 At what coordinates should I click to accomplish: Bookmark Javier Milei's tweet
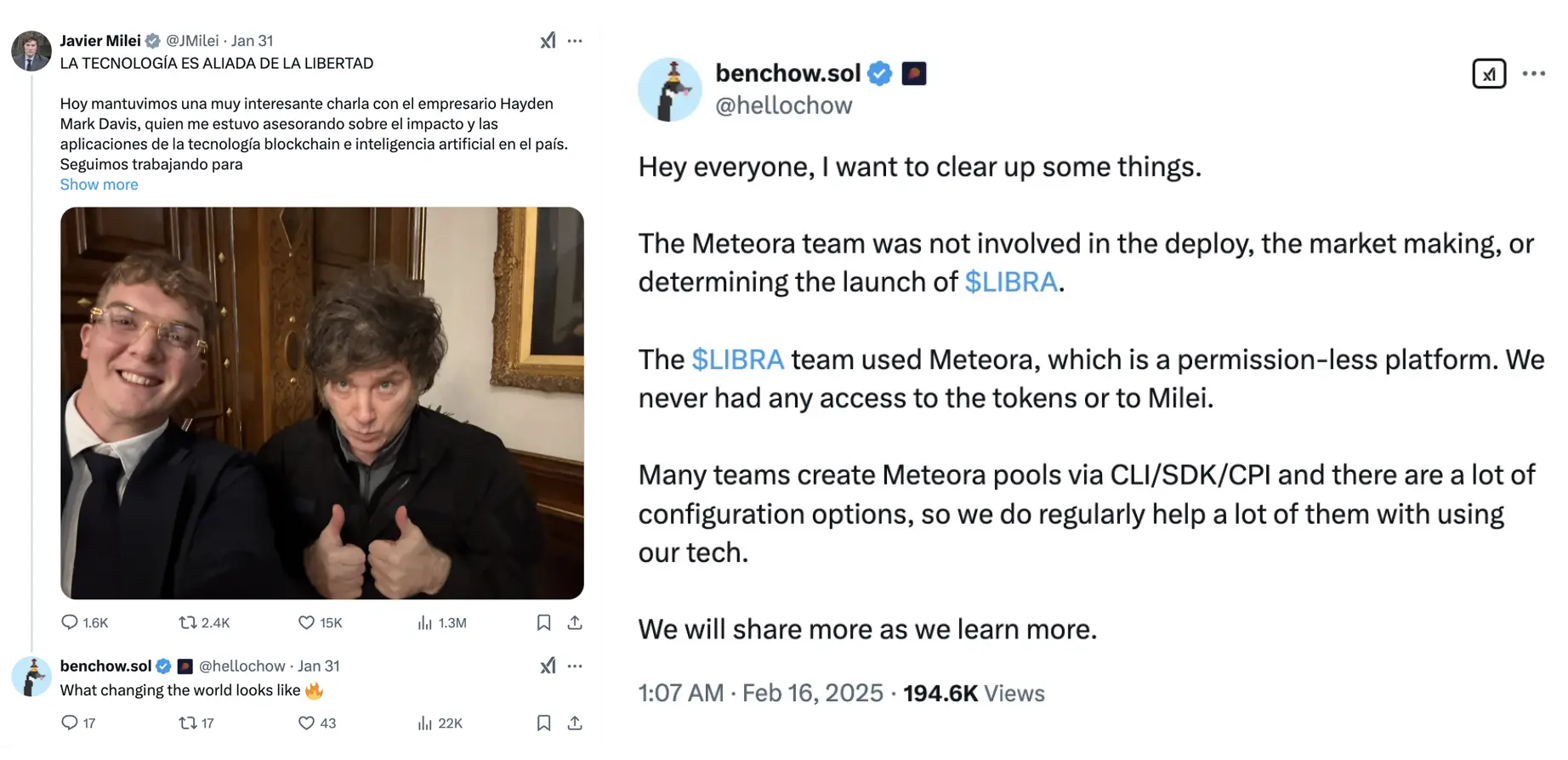click(544, 622)
